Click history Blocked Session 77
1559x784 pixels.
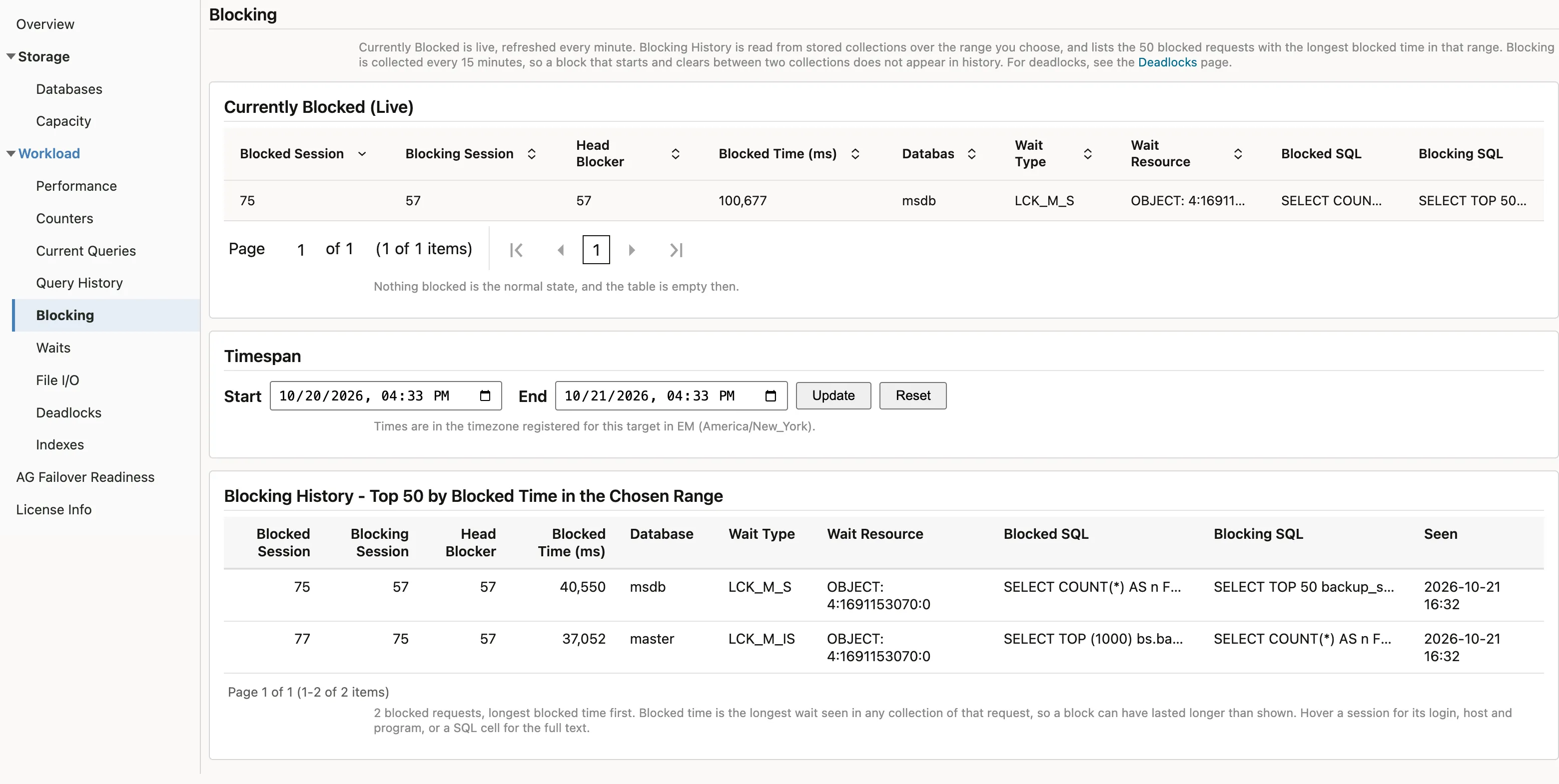coord(302,639)
